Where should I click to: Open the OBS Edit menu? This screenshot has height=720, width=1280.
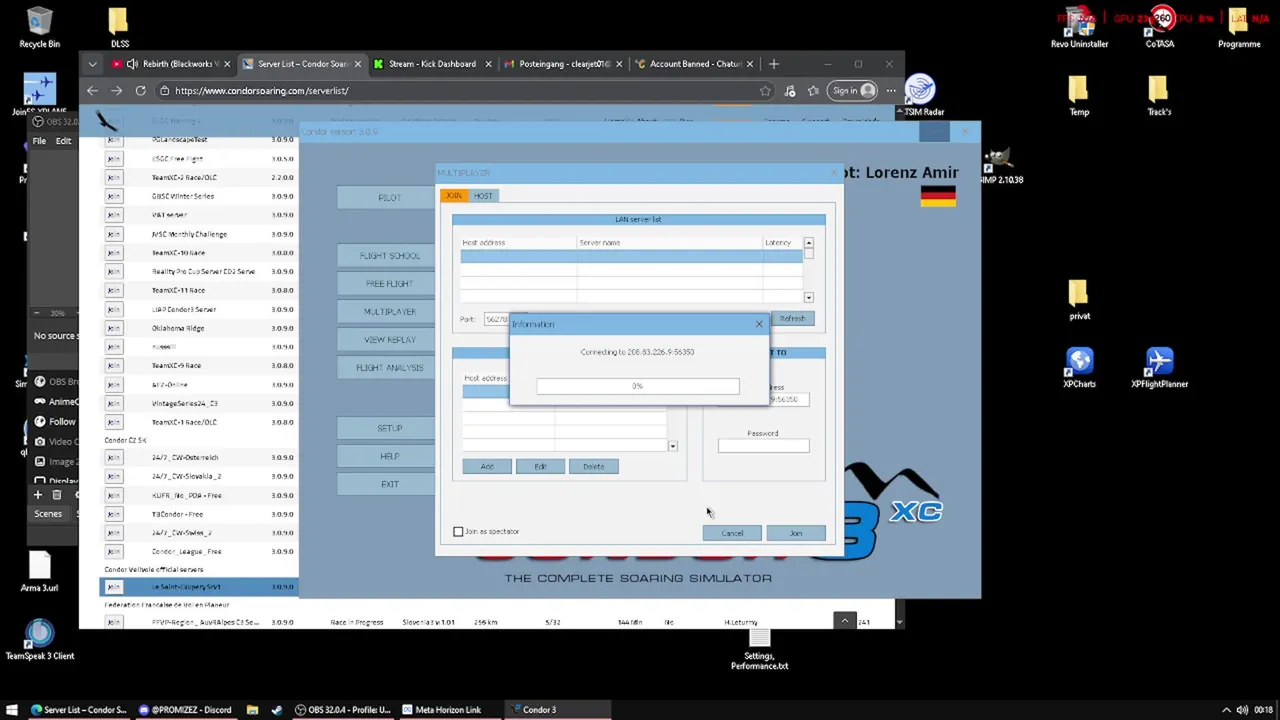(63, 141)
